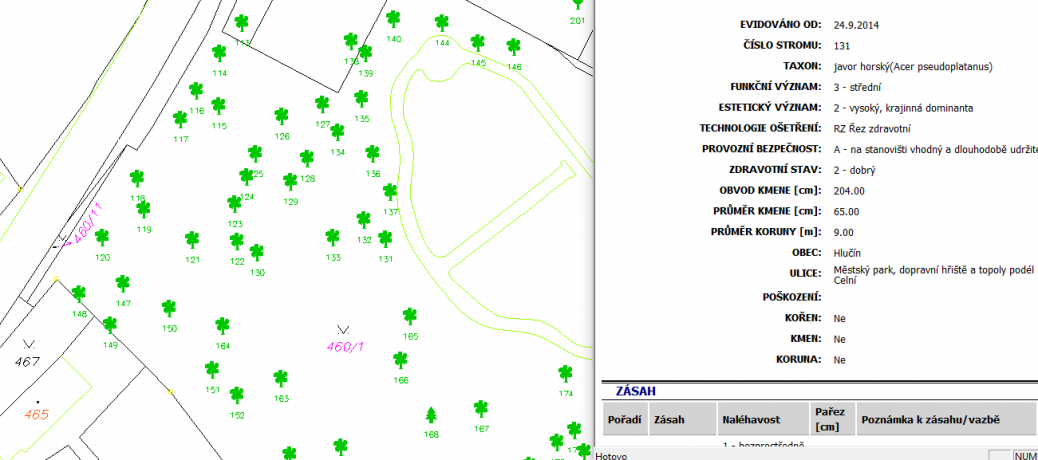1038x460 pixels.
Task: Select tree 146 marker
Action: 513,46
